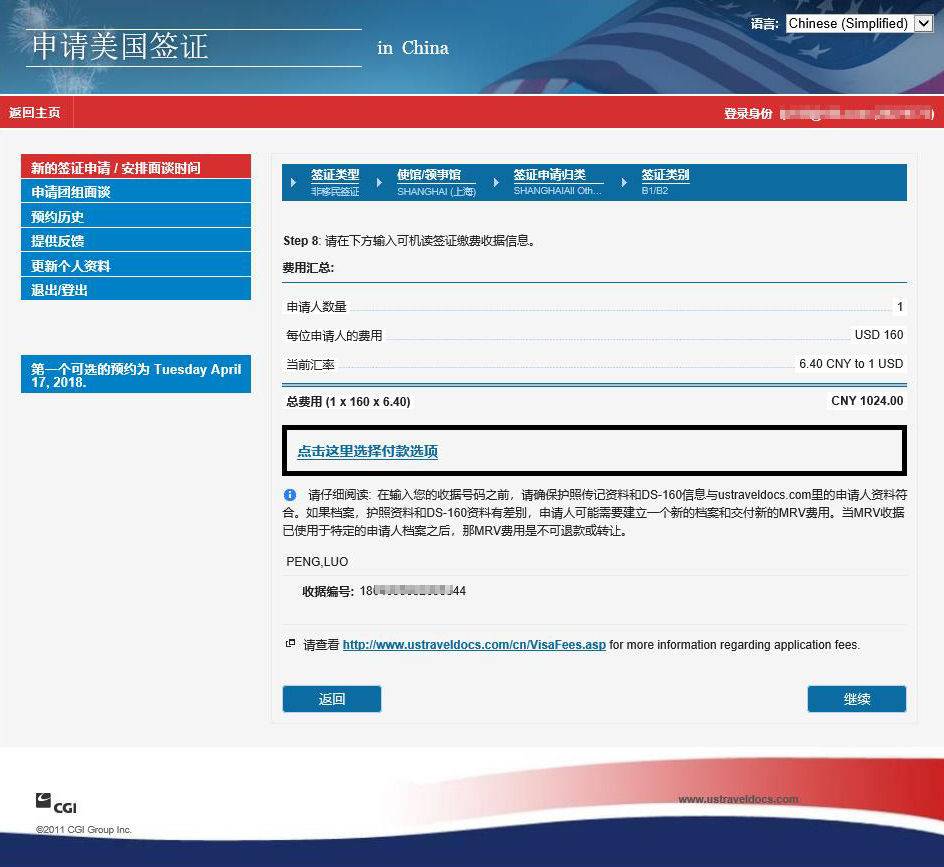Go to 预约历史 in sidebar
The image size is (944, 867).
point(58,217)
